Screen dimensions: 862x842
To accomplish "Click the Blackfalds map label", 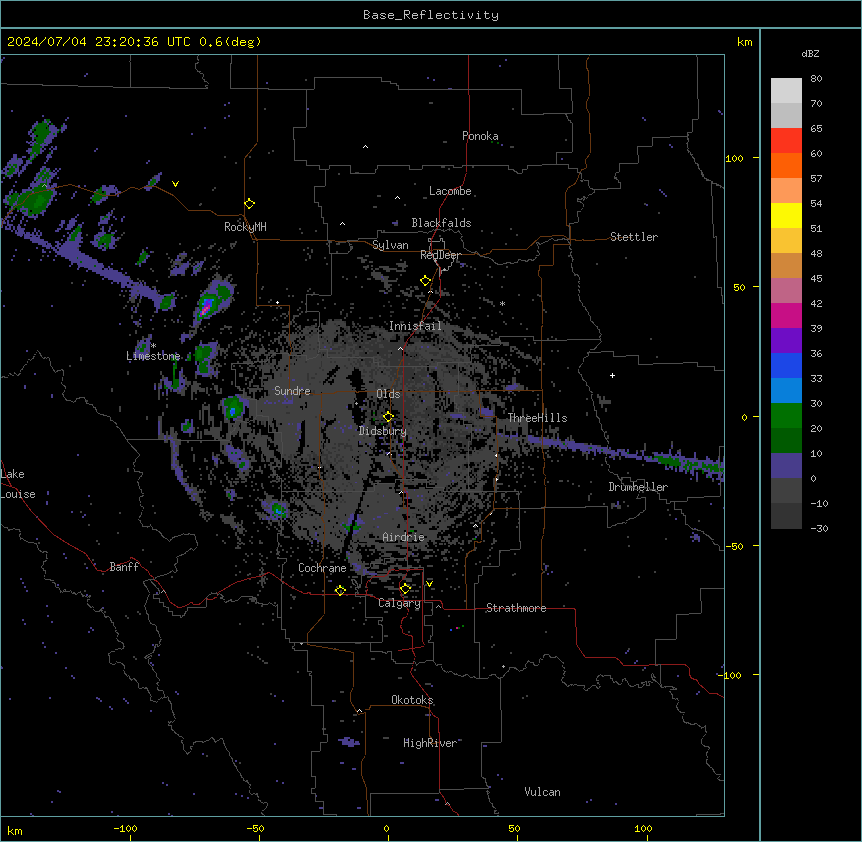I will pyautogui.click(x=441, y=223).
